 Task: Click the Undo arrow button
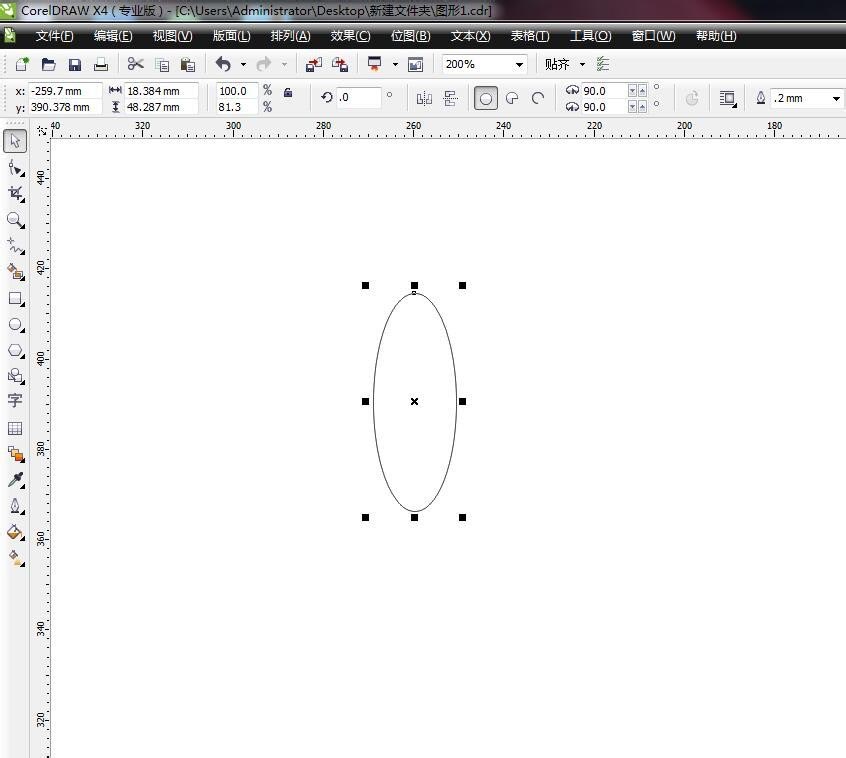[x=223, y=64]
